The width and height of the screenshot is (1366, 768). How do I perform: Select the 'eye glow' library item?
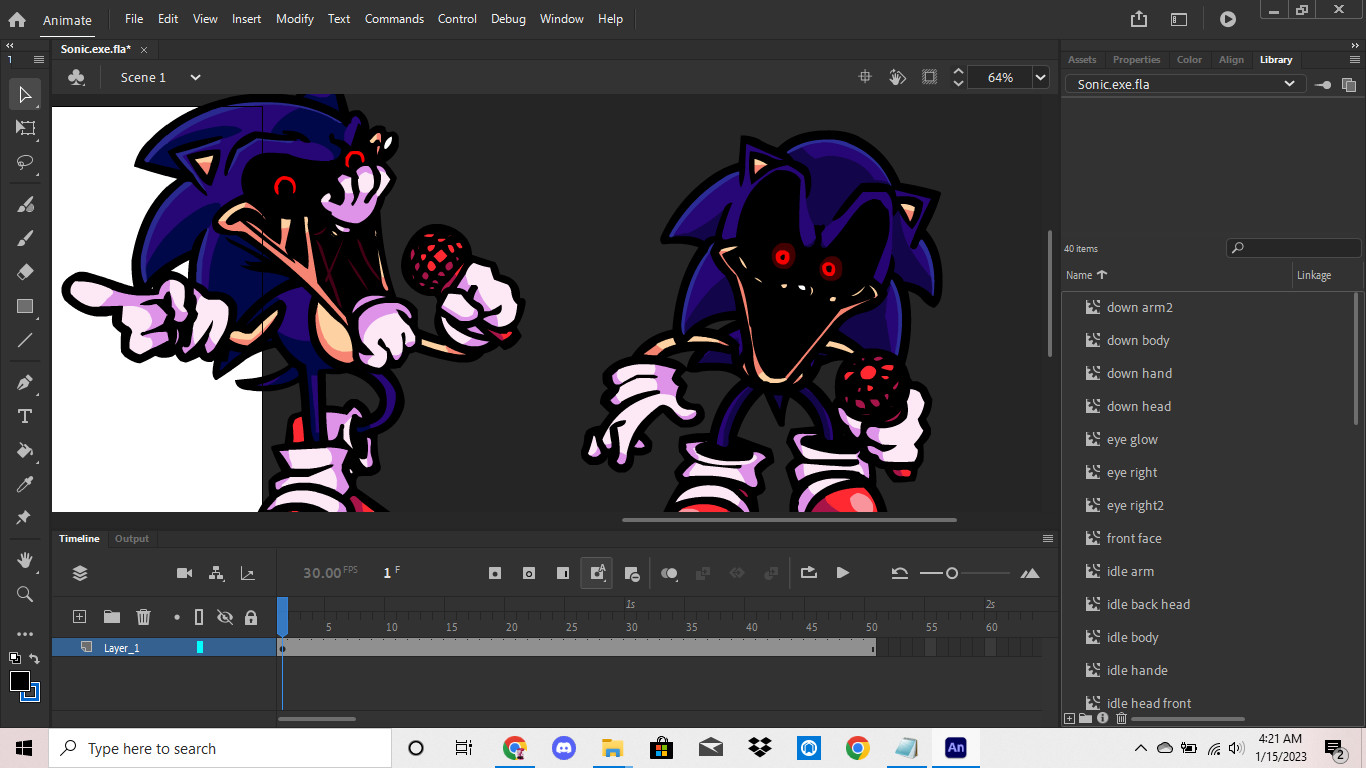point(1131,439)
